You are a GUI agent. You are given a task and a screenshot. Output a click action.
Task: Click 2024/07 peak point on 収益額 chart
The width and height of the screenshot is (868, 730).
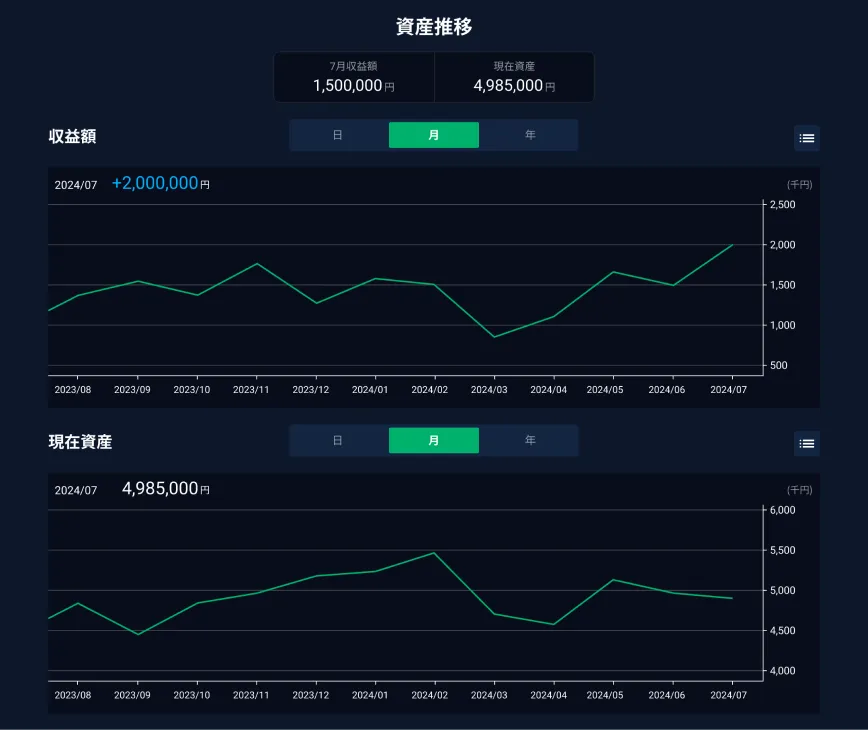click(x=733, y=245)
